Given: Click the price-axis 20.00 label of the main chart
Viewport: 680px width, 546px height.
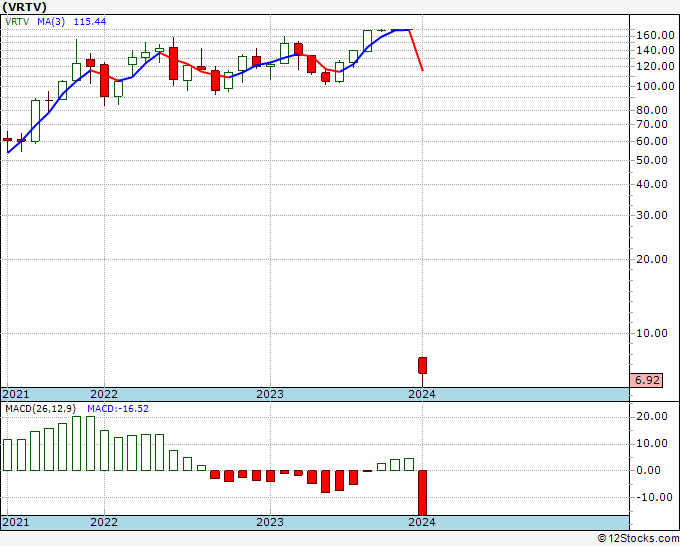Looking at the screenshot, I should click(652, 259).
